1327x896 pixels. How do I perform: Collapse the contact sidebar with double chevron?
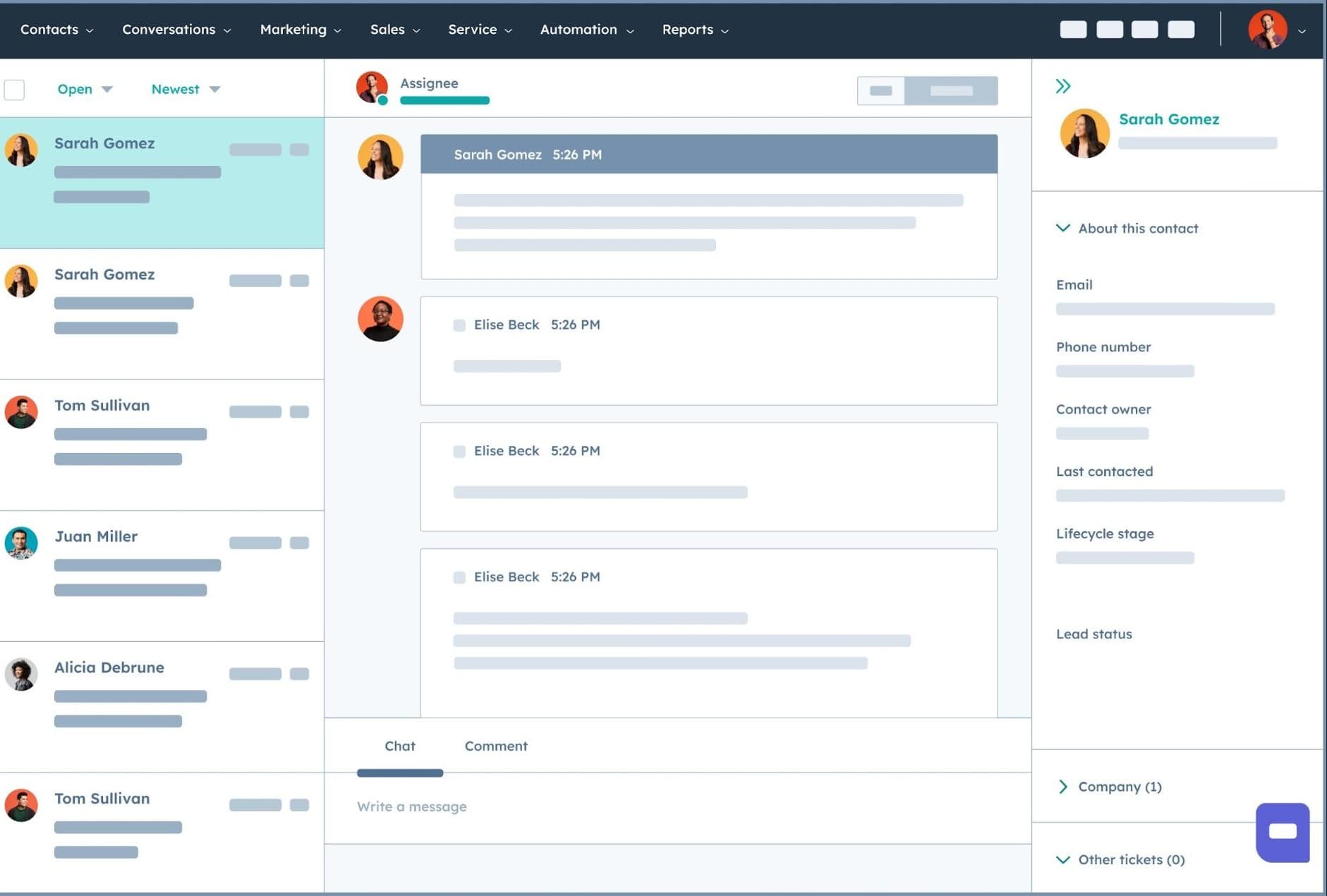[1063, 86]
